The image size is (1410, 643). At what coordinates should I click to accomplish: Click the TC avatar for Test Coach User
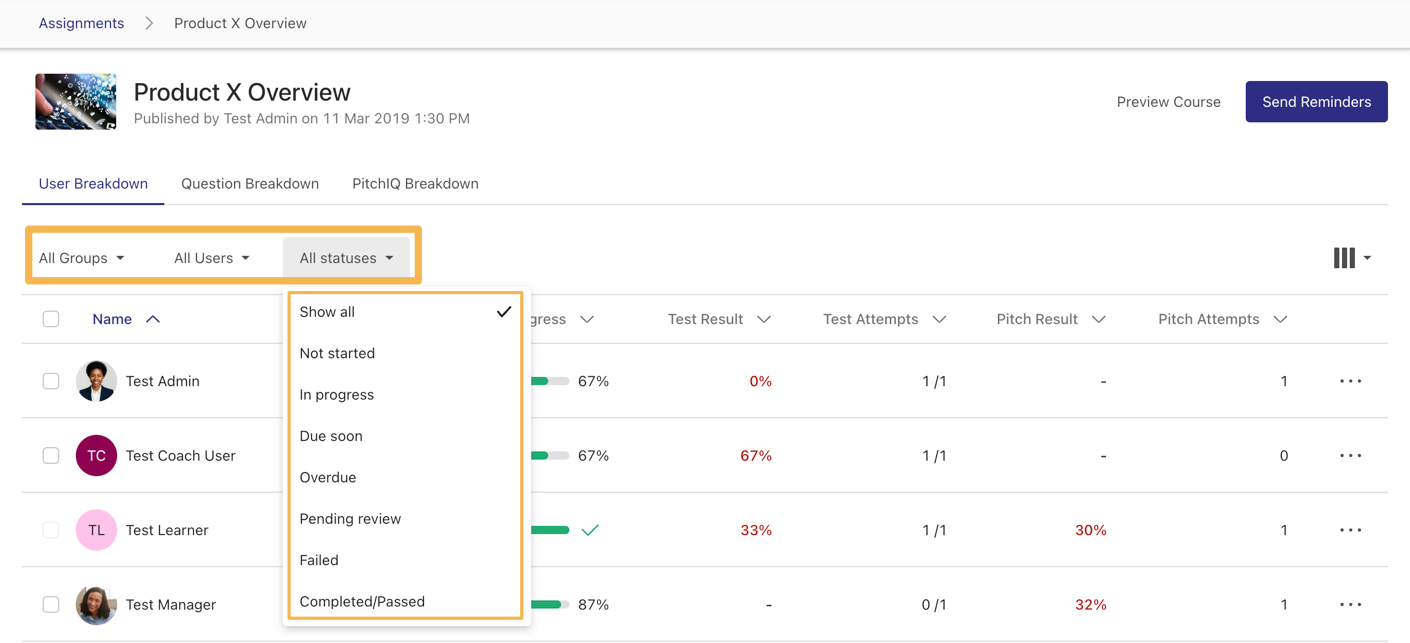coord(96,456)
